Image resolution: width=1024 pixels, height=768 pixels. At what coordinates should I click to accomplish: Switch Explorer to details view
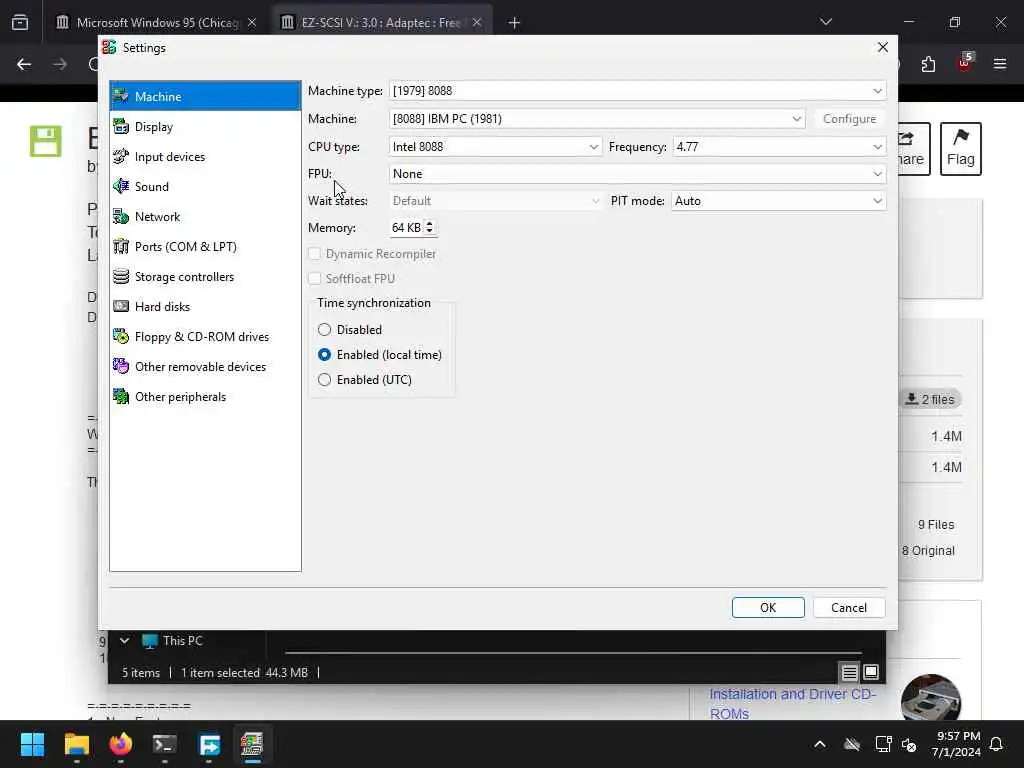(x=849, y=672)
